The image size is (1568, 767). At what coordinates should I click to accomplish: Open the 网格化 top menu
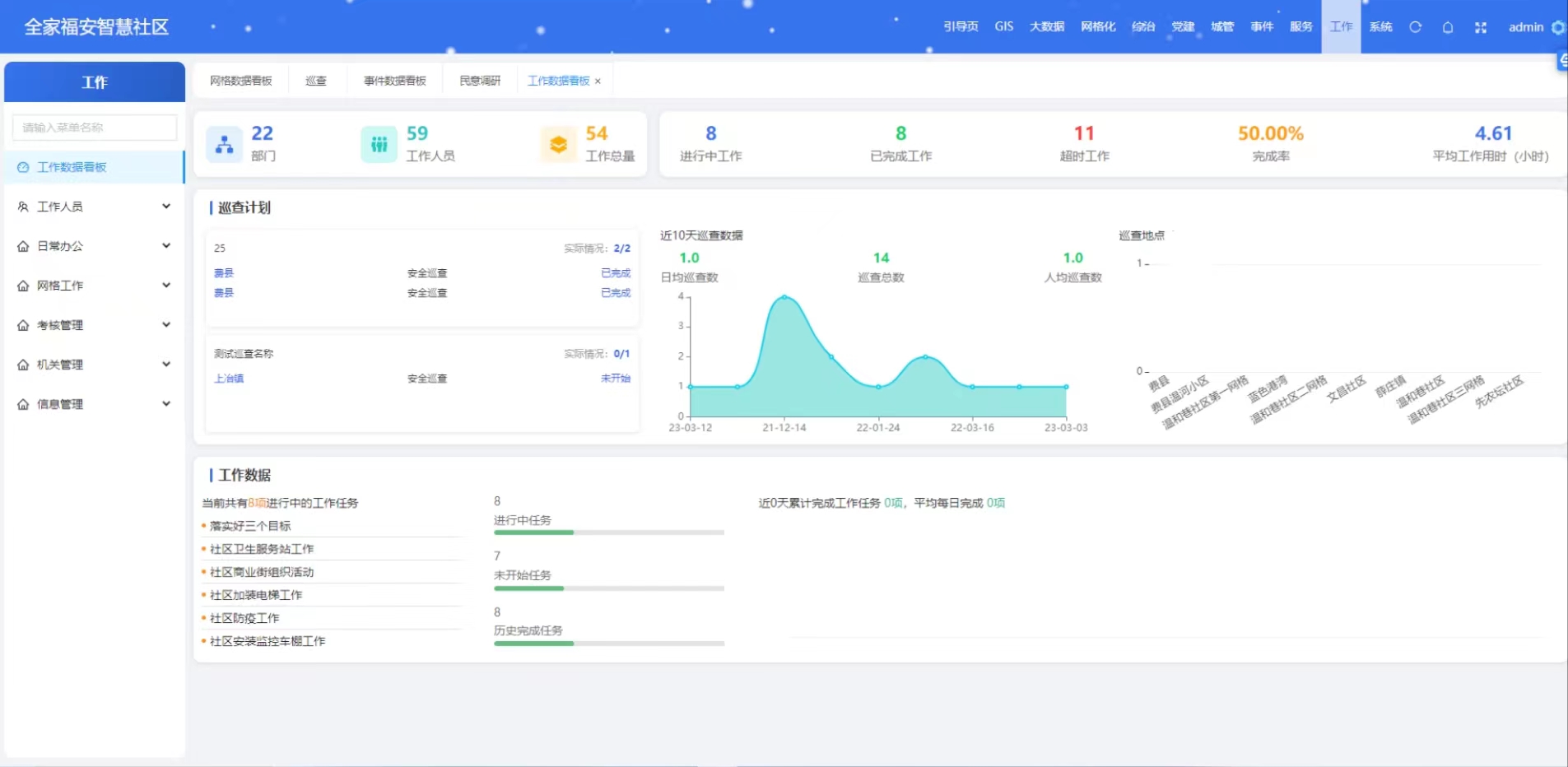1098,27
